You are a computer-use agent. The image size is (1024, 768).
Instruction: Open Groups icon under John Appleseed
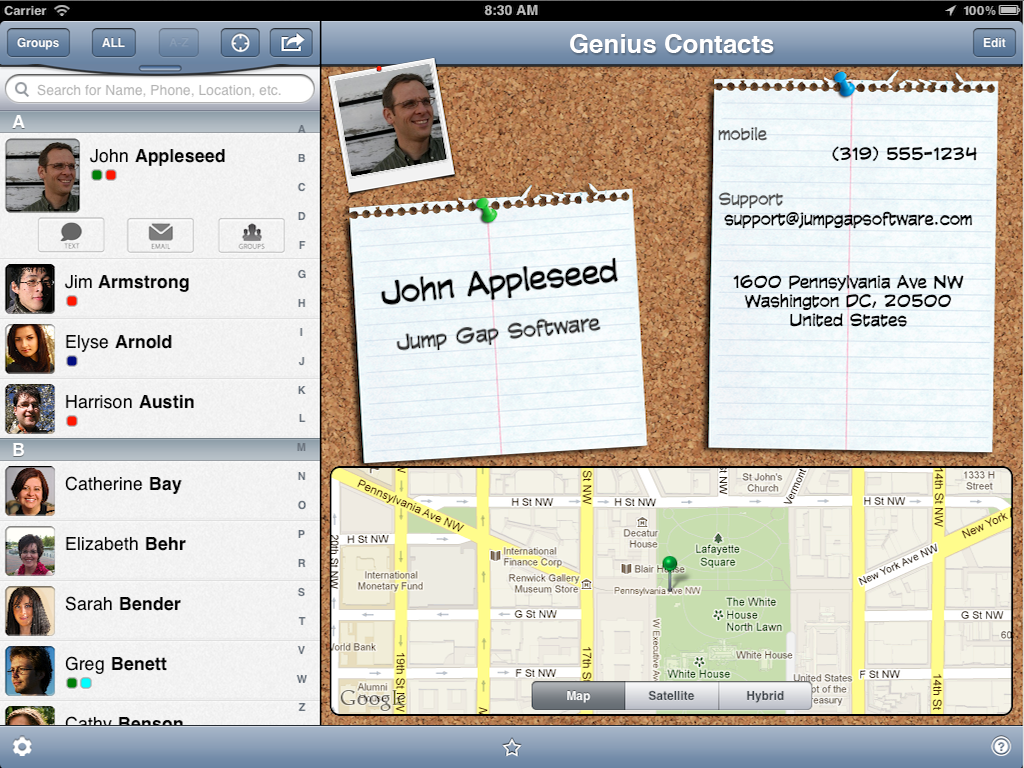click(x=251, y=235)
